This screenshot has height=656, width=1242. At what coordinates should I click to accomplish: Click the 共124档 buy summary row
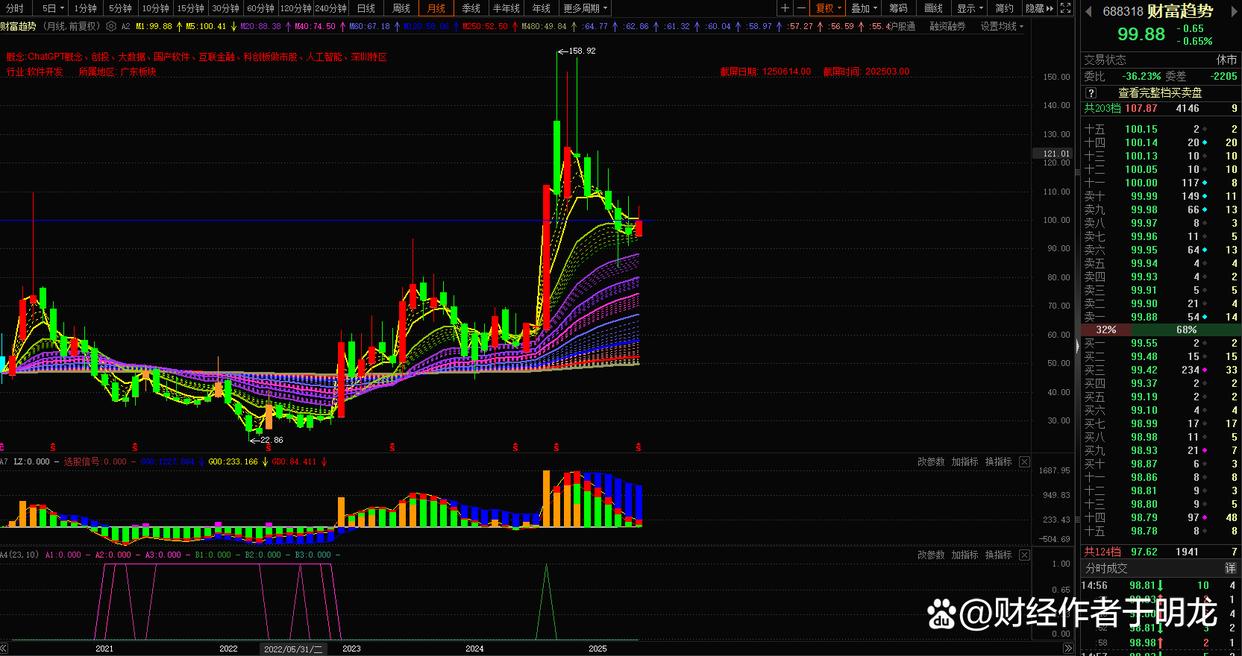pos(1160,552)
